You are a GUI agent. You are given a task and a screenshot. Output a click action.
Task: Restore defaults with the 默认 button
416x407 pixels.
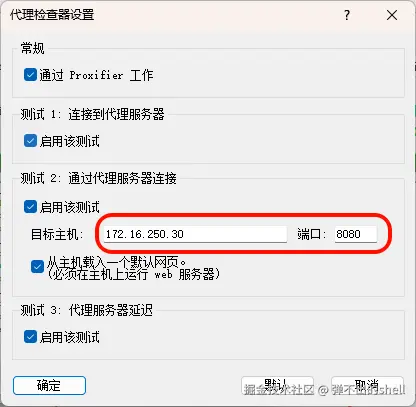pyautogui.click(x=277, y=386)
